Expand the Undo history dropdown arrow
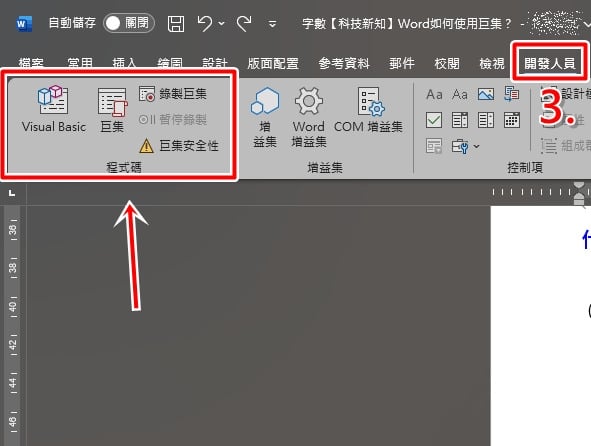Screen dimensions: 591x446 pyautogui.click(x=222, y=24)
